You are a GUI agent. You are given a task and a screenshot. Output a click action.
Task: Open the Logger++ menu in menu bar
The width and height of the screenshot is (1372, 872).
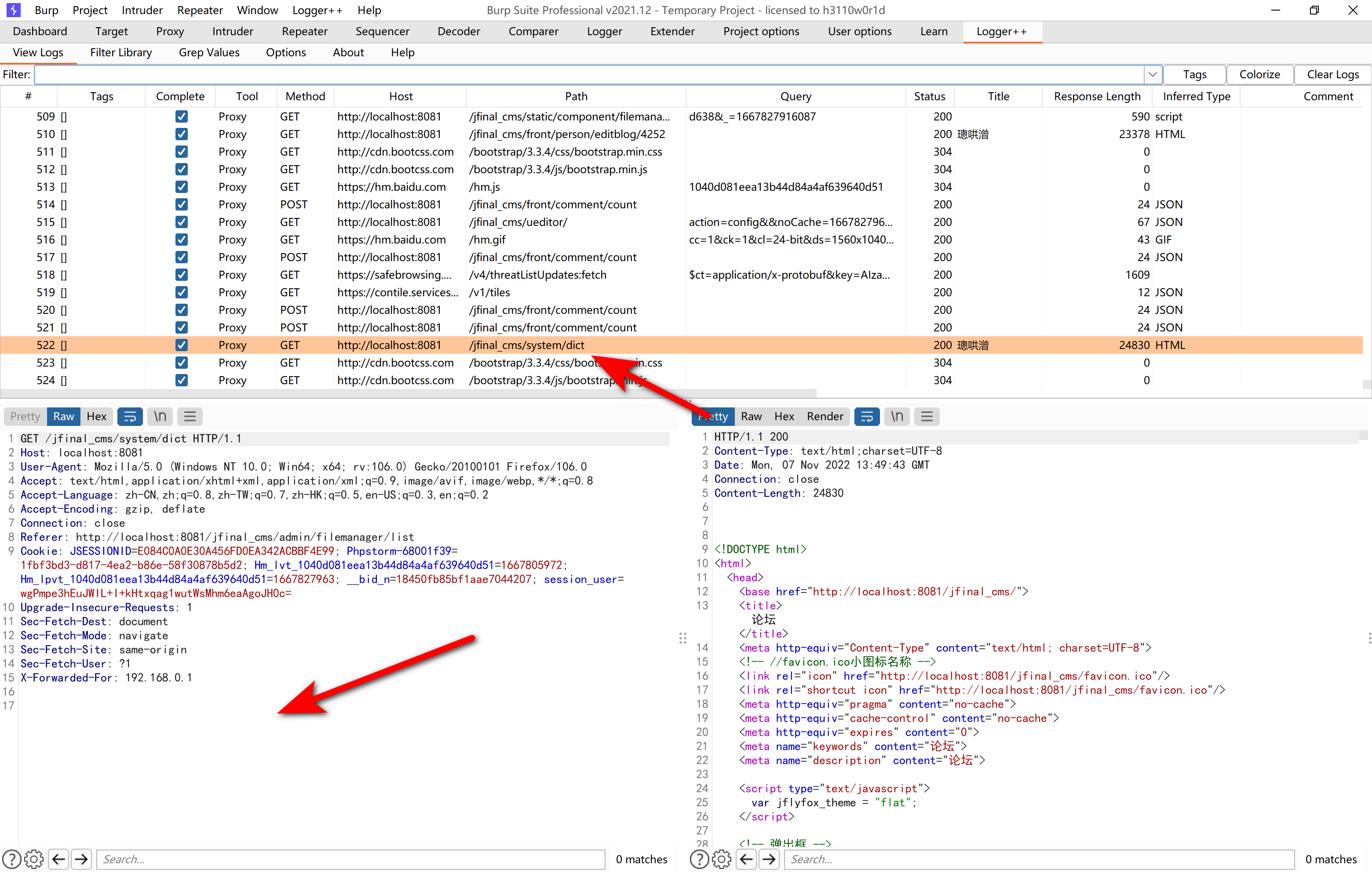317,10
